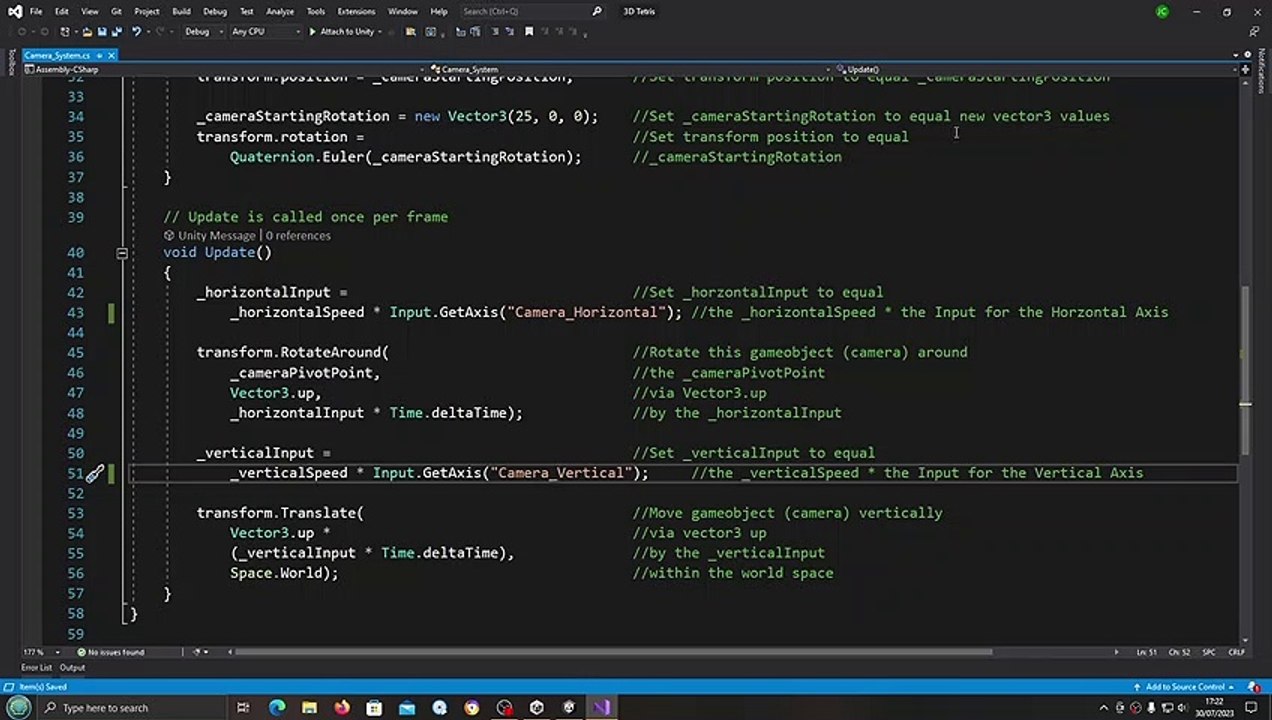Open Microsoft Store from the taskbar
The height and width of the screenshot is (720, 1272).
click(x=374, y=708)
